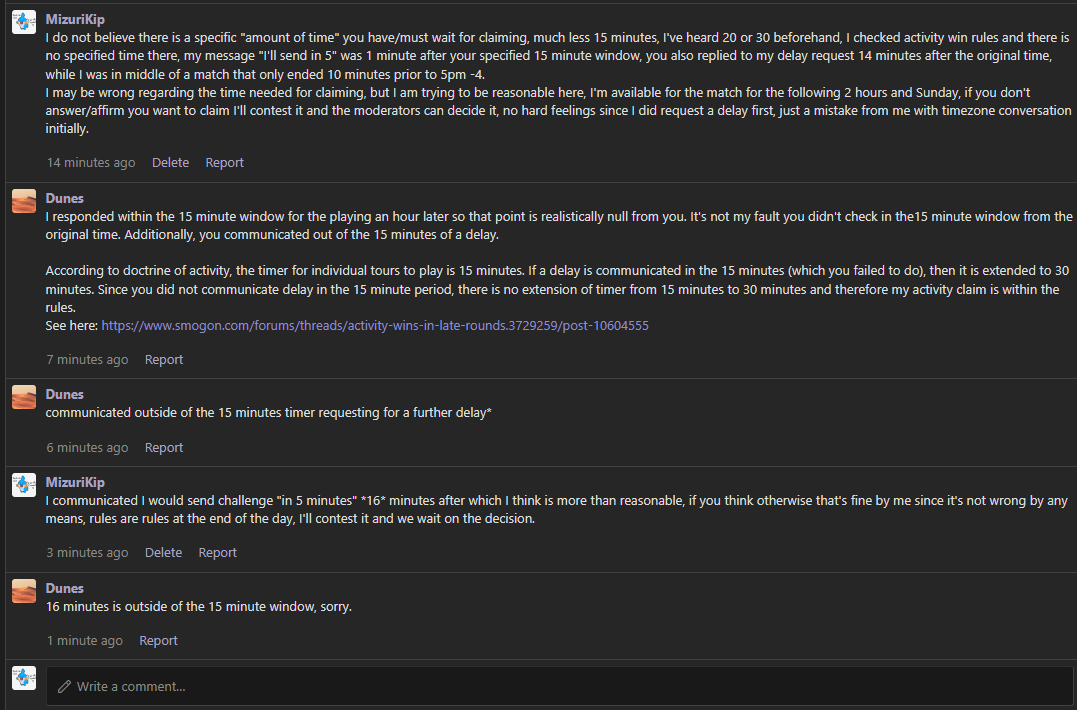Screen dimensions: 1077x710
Task: Click Dunes' avatar beside the activity doctrine comment
Action: point(24,201)
